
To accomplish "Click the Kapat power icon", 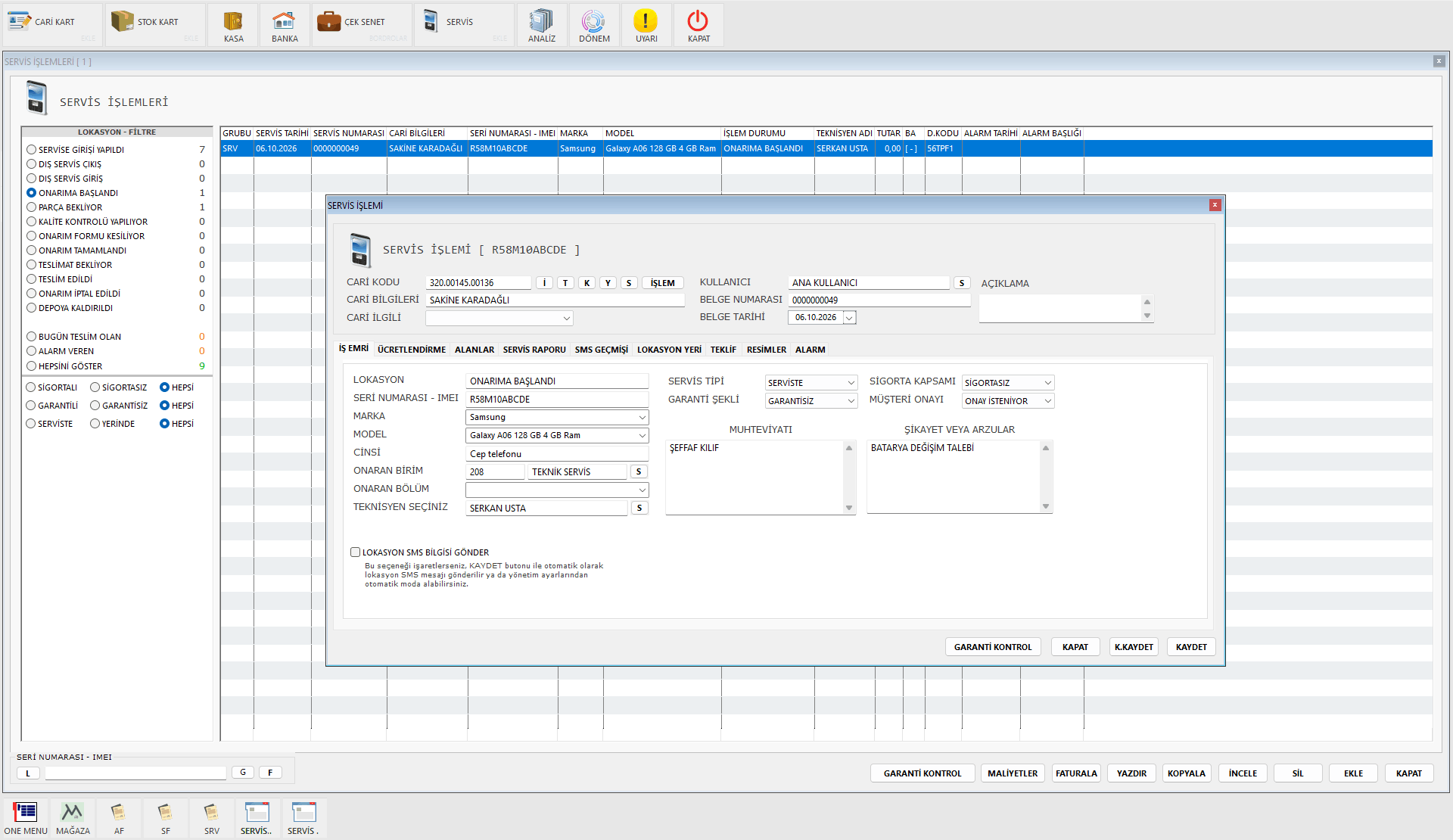I will tap(698, 25).
